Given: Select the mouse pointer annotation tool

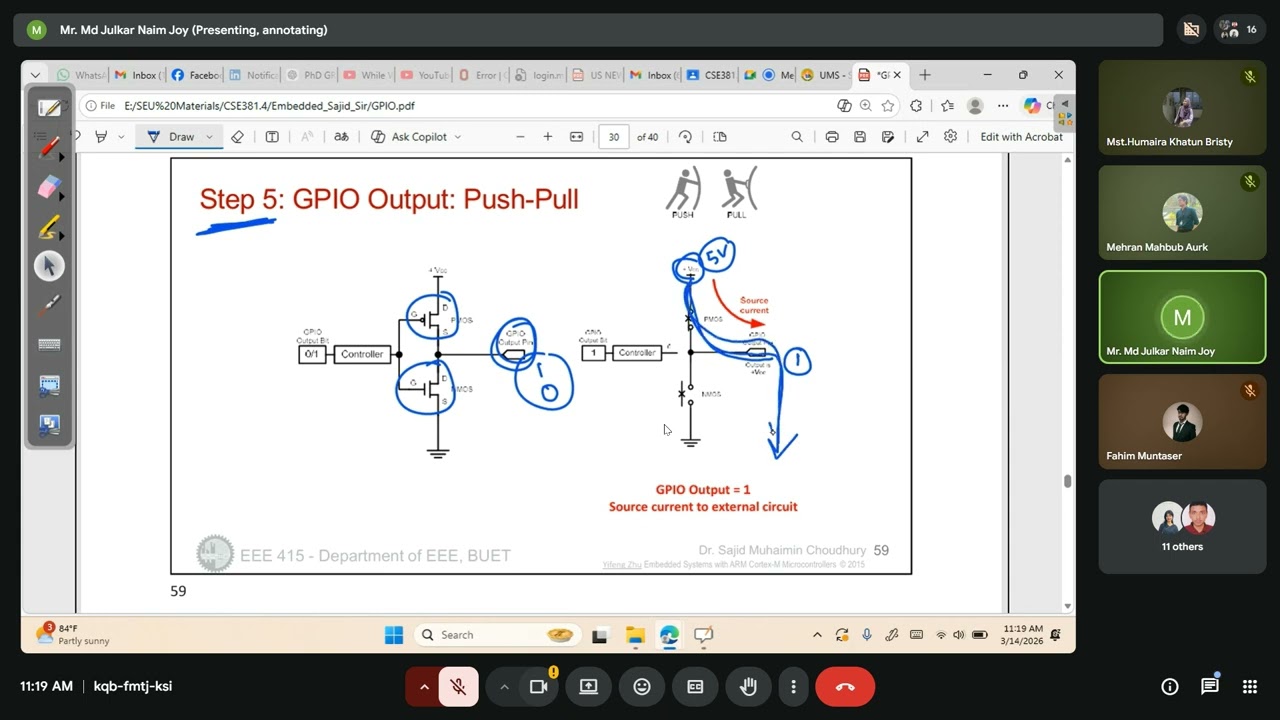Looking at the screenshot, I should (49, 266).
